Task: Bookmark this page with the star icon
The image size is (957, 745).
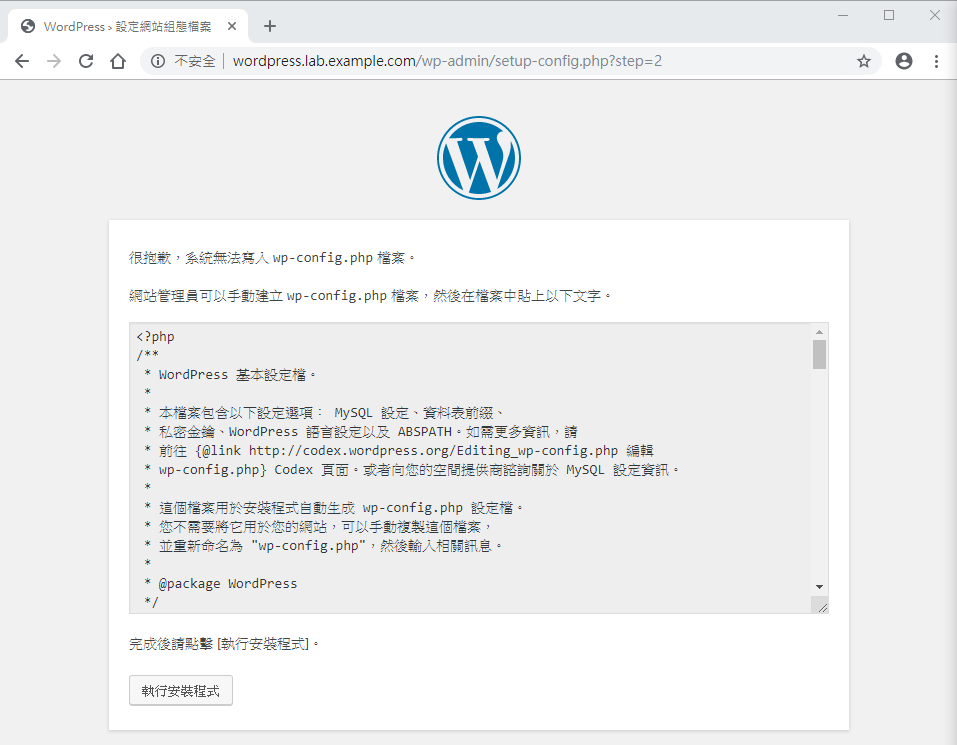Action: (864, 61)
